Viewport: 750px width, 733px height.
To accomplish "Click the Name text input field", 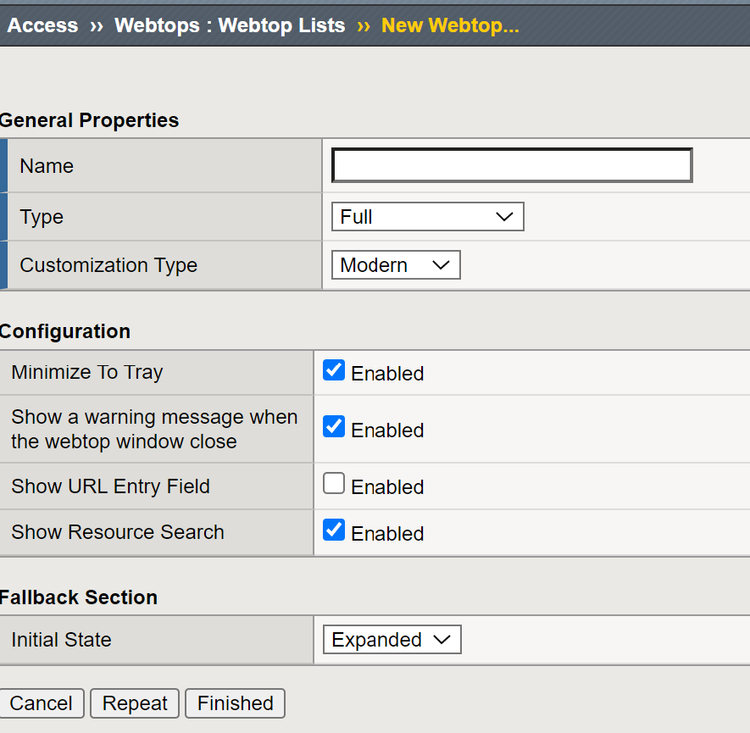I will pos(512,165).
